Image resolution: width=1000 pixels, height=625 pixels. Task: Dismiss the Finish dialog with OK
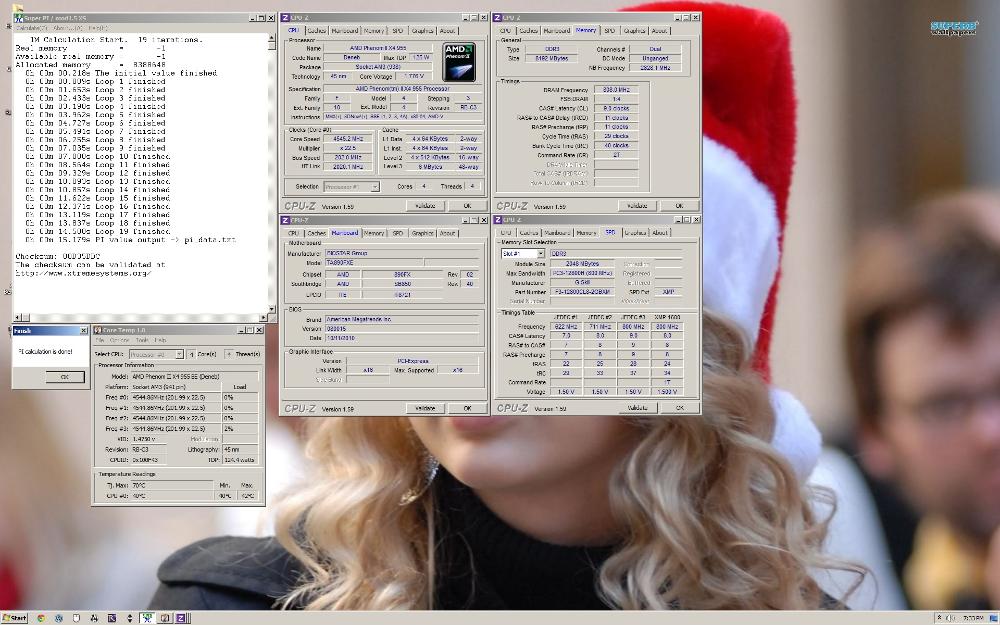click(64, 377)
